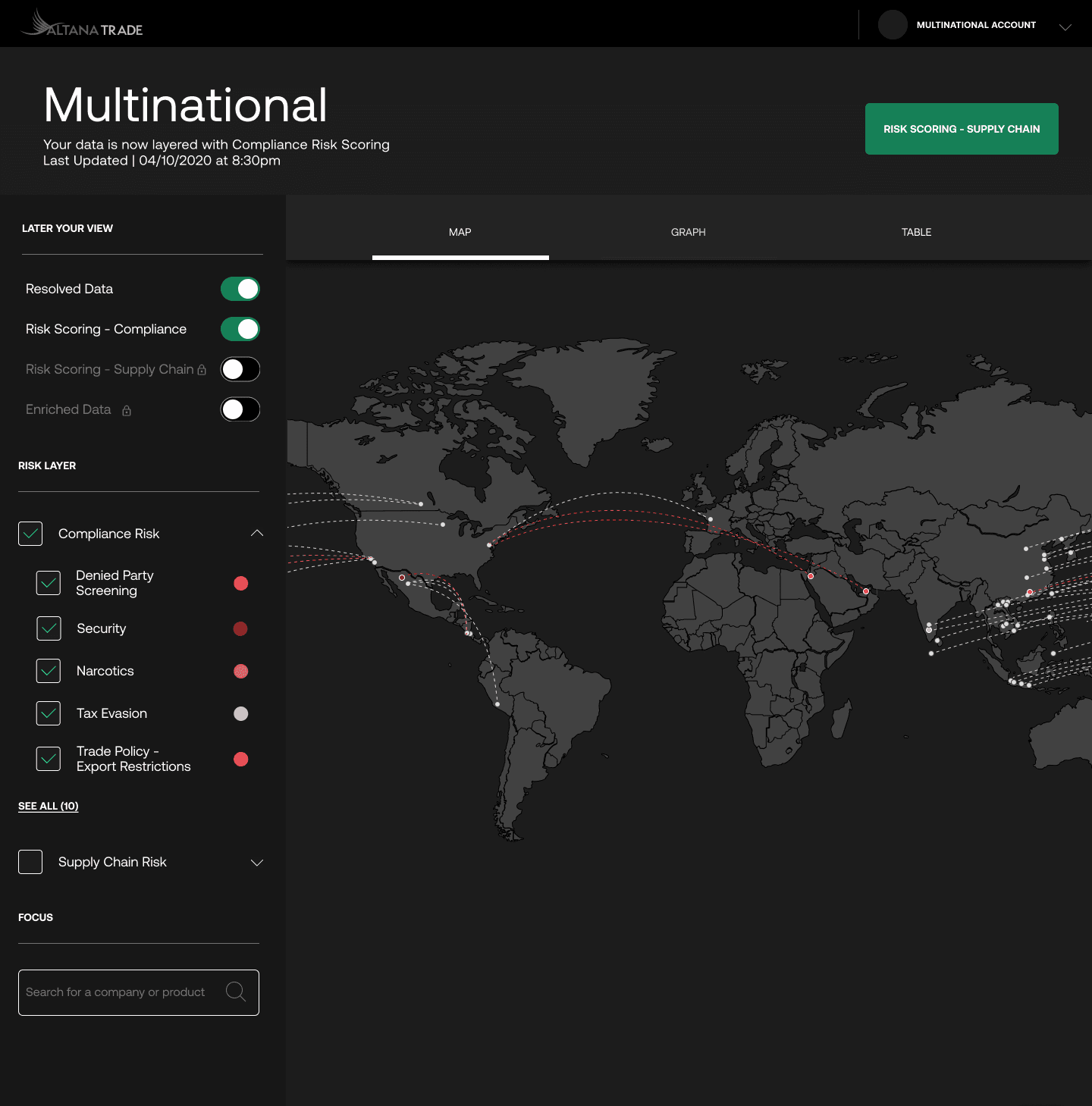Click Denied Party Screening red color dot
The width and height of the screenshot is (1092, 1106).
pyautogui.click(x=241, y=583)
